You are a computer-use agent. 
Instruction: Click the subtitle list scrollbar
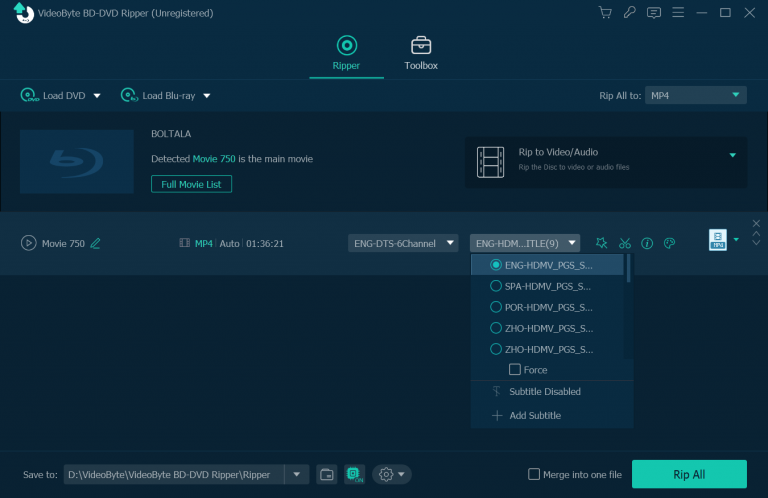click(x=628, y=268)
